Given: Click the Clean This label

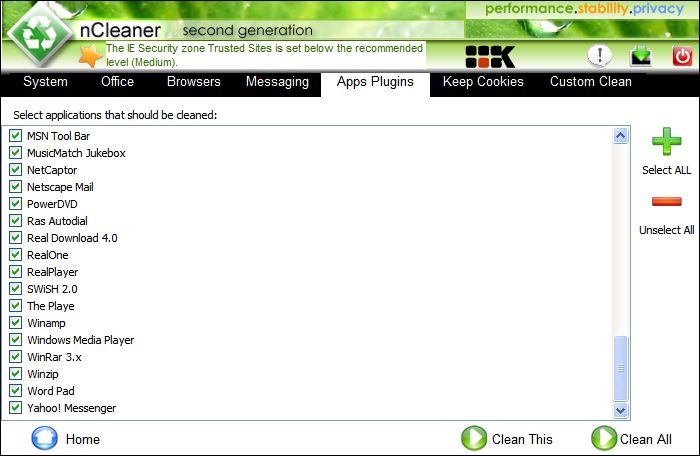Looking at the screenshot, I should (522, 439).
